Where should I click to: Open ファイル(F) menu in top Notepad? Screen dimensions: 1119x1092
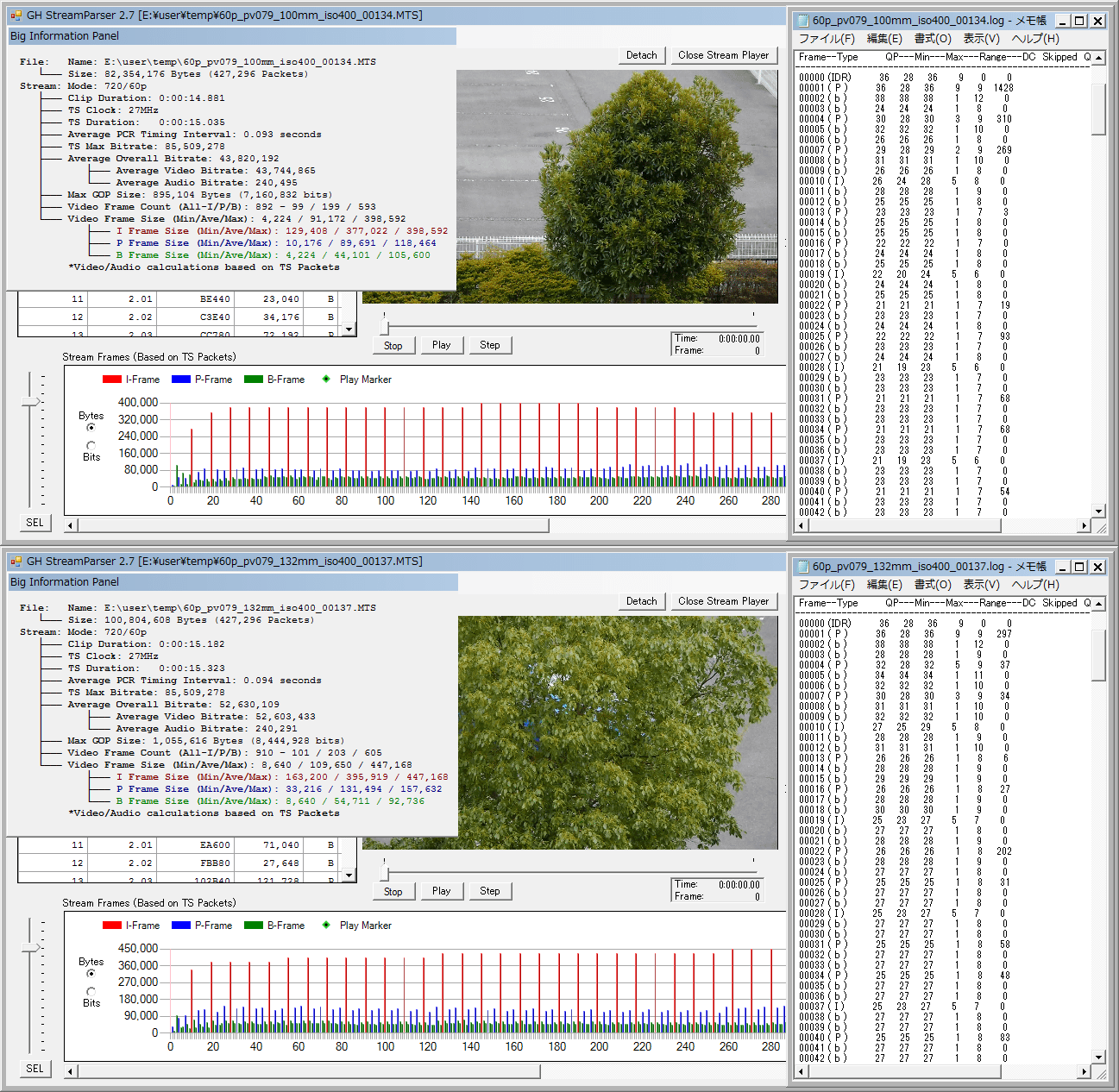click(x=826, y=39)
